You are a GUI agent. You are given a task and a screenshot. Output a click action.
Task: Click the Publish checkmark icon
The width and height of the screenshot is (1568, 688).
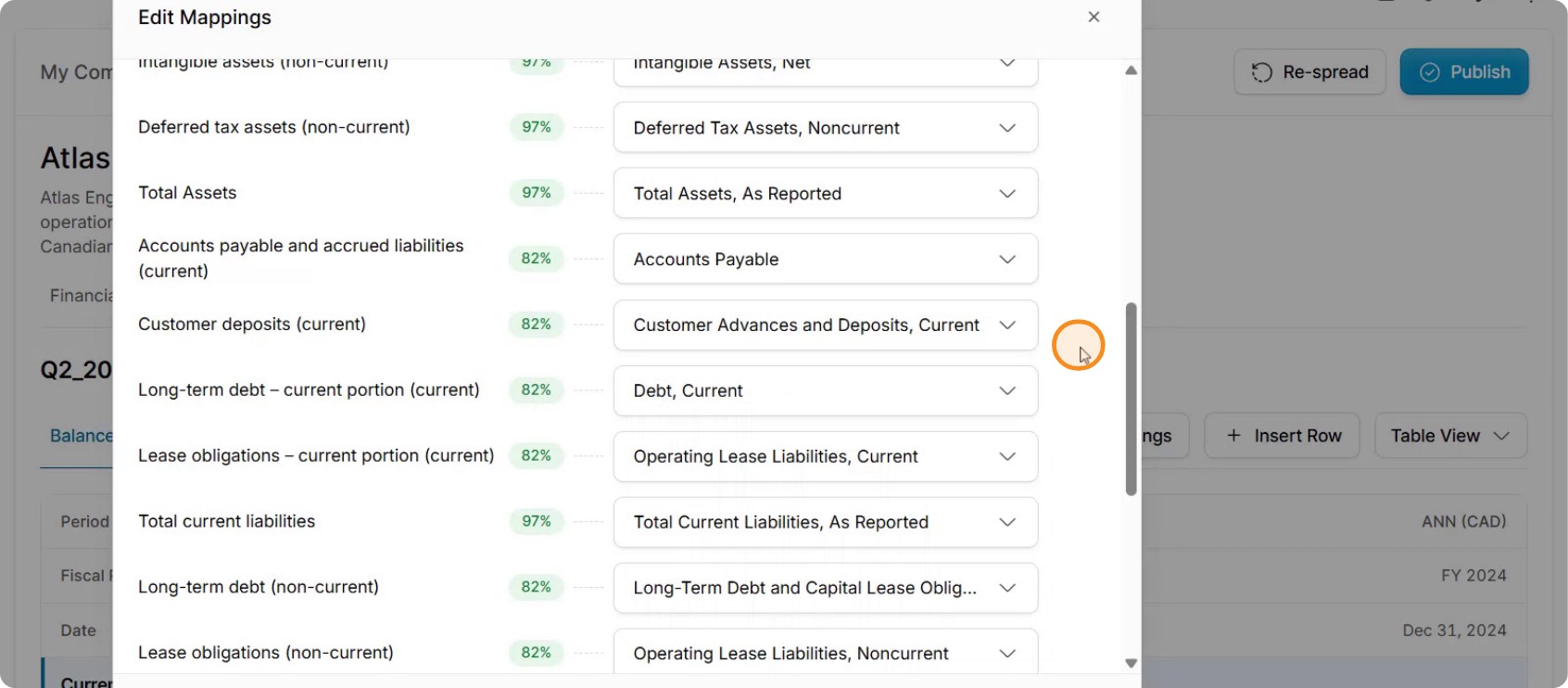pos(1430,72)
